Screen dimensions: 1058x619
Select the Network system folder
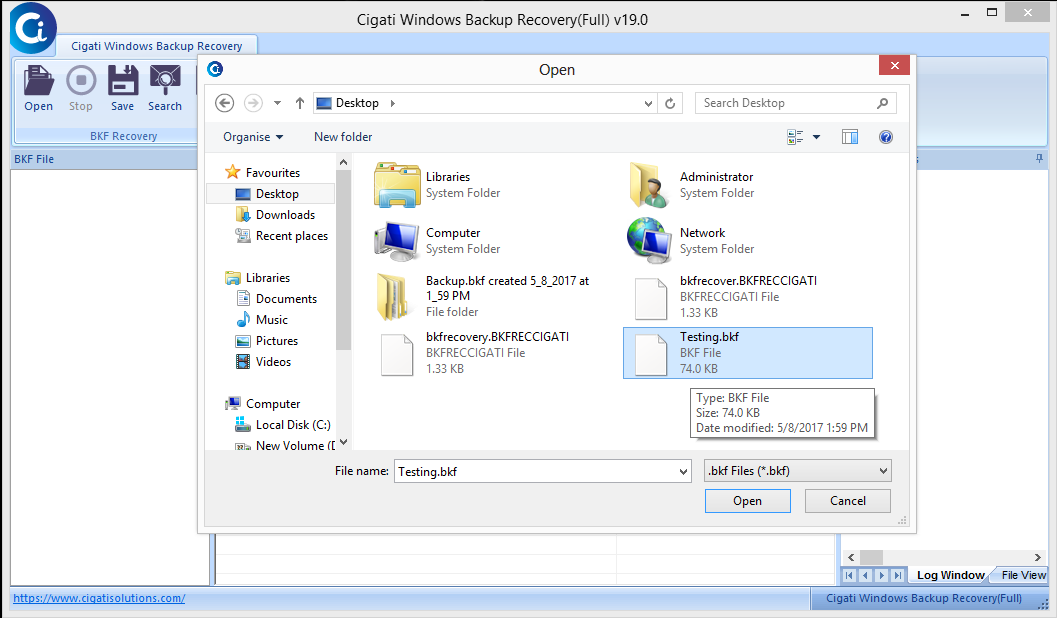pyautogui.click(x=691, y=241)
